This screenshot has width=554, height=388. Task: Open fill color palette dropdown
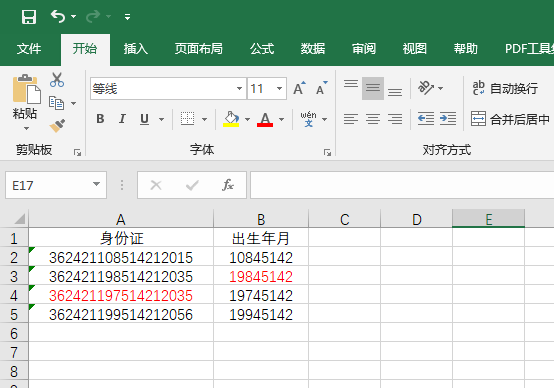[x=247, y=119]
